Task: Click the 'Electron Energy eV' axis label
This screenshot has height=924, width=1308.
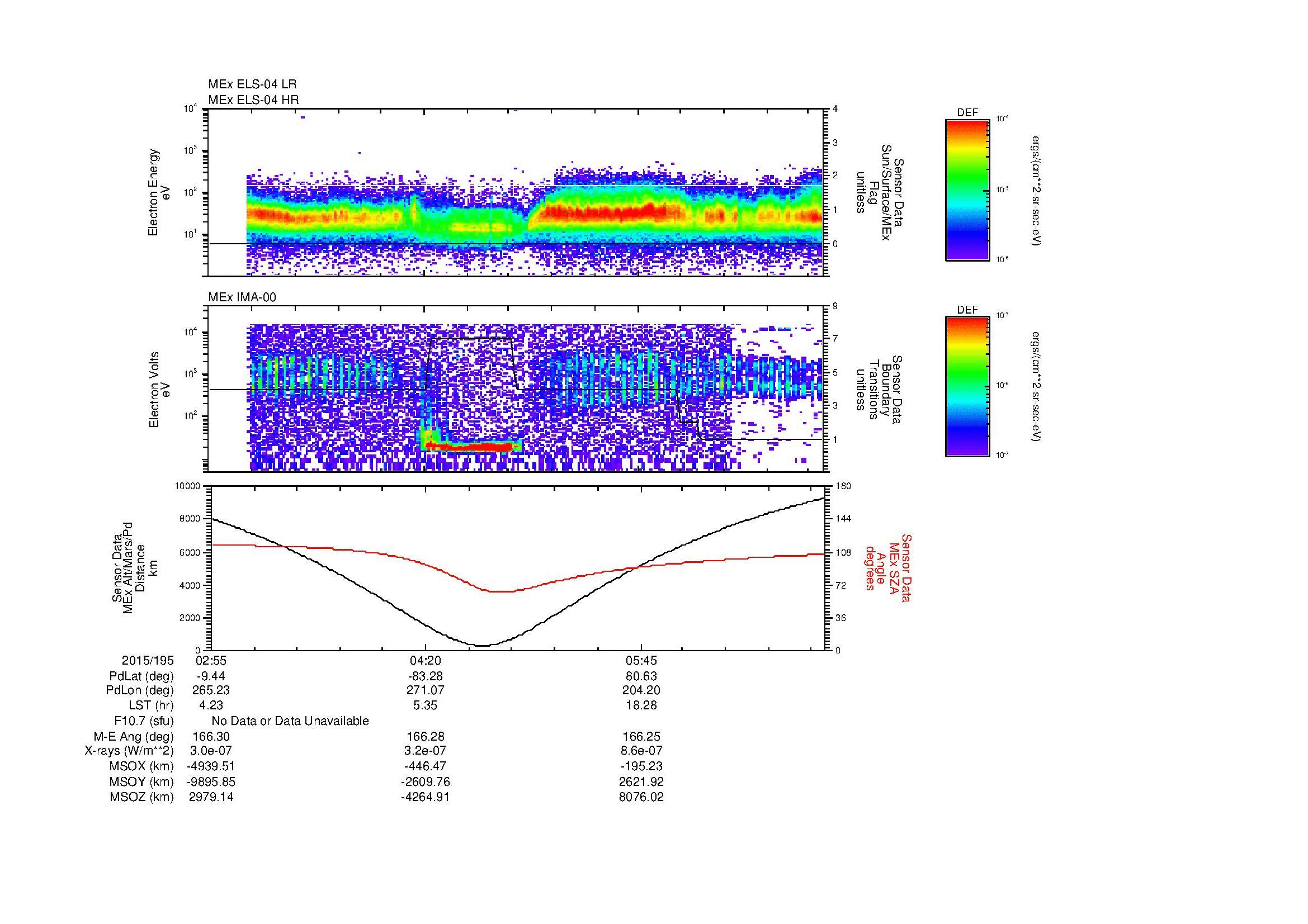Action: pyautogui.click(x=159, y=192)
